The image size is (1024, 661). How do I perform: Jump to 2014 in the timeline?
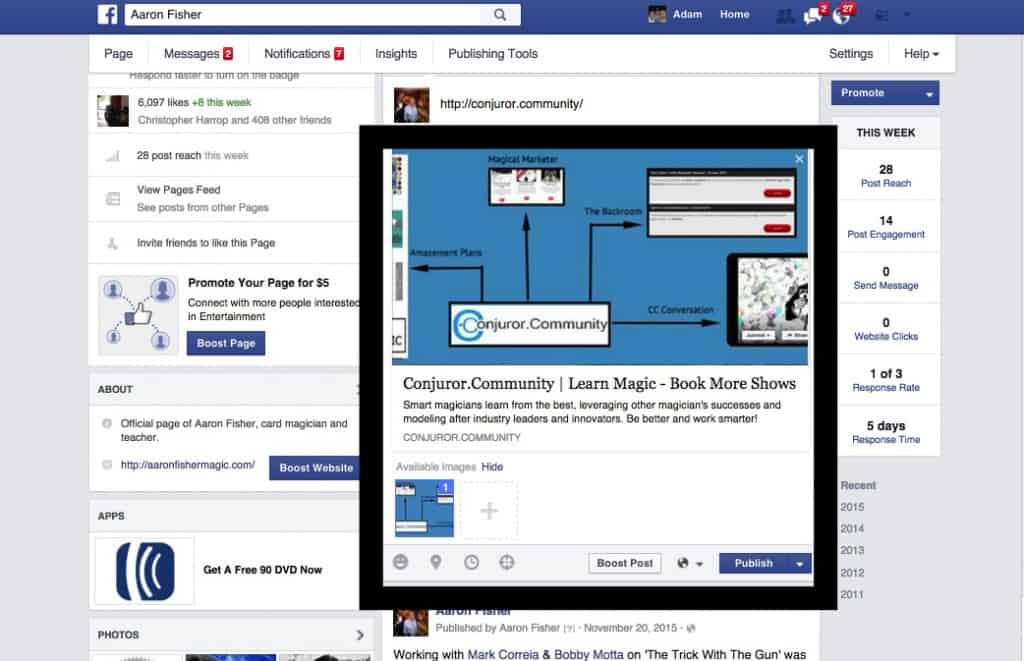tap(852, 528)
